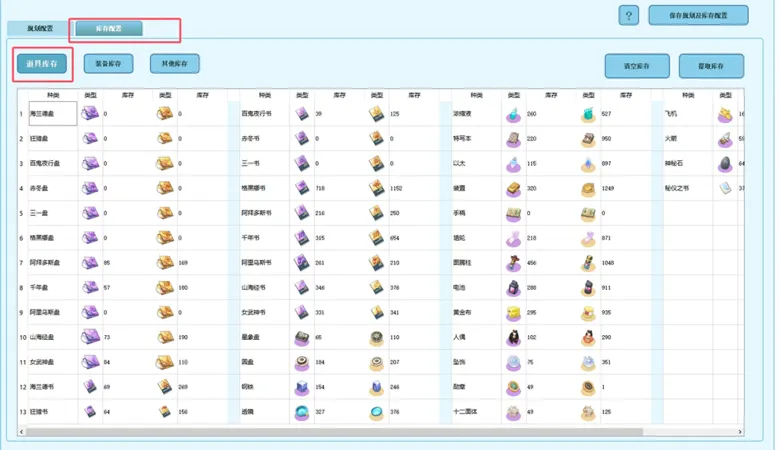The height and width of the screenshot is (450, 780).
Task: Switch to 装备库存 category
Action: (108, 64)
